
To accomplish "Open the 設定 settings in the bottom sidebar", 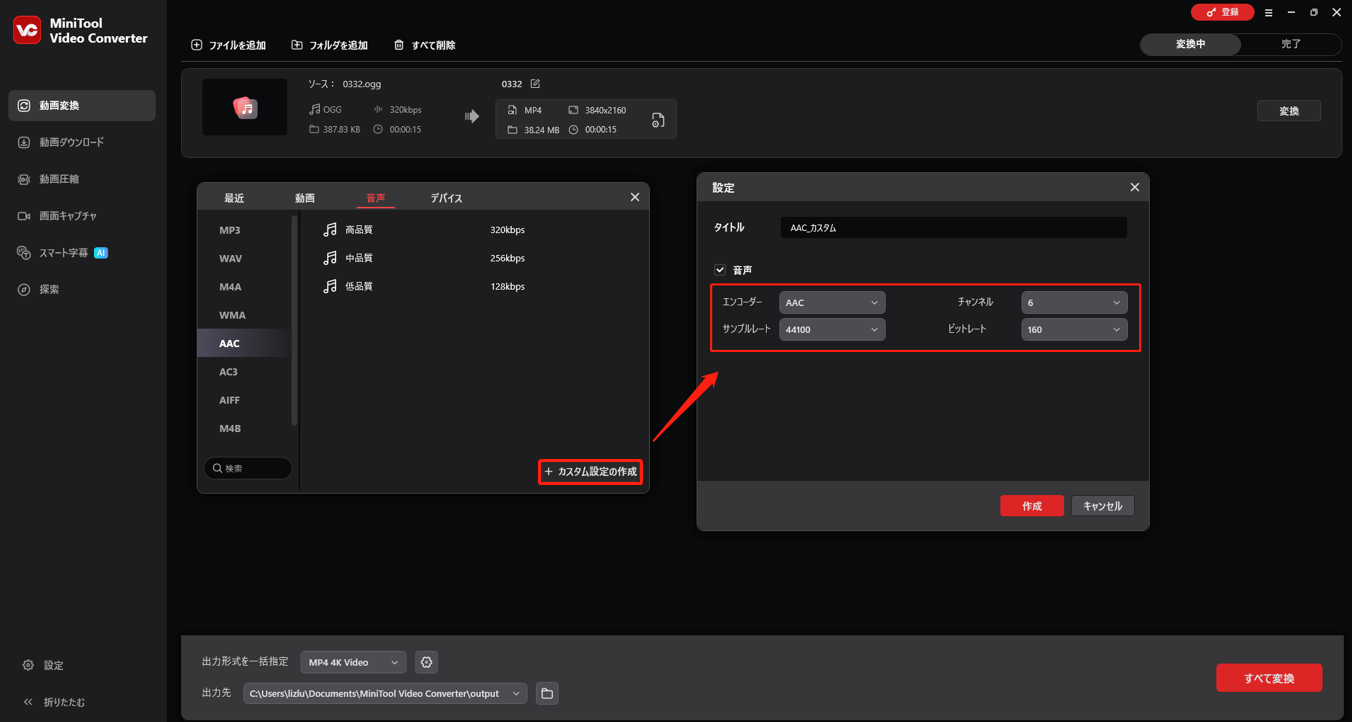I will pos(45,664).
